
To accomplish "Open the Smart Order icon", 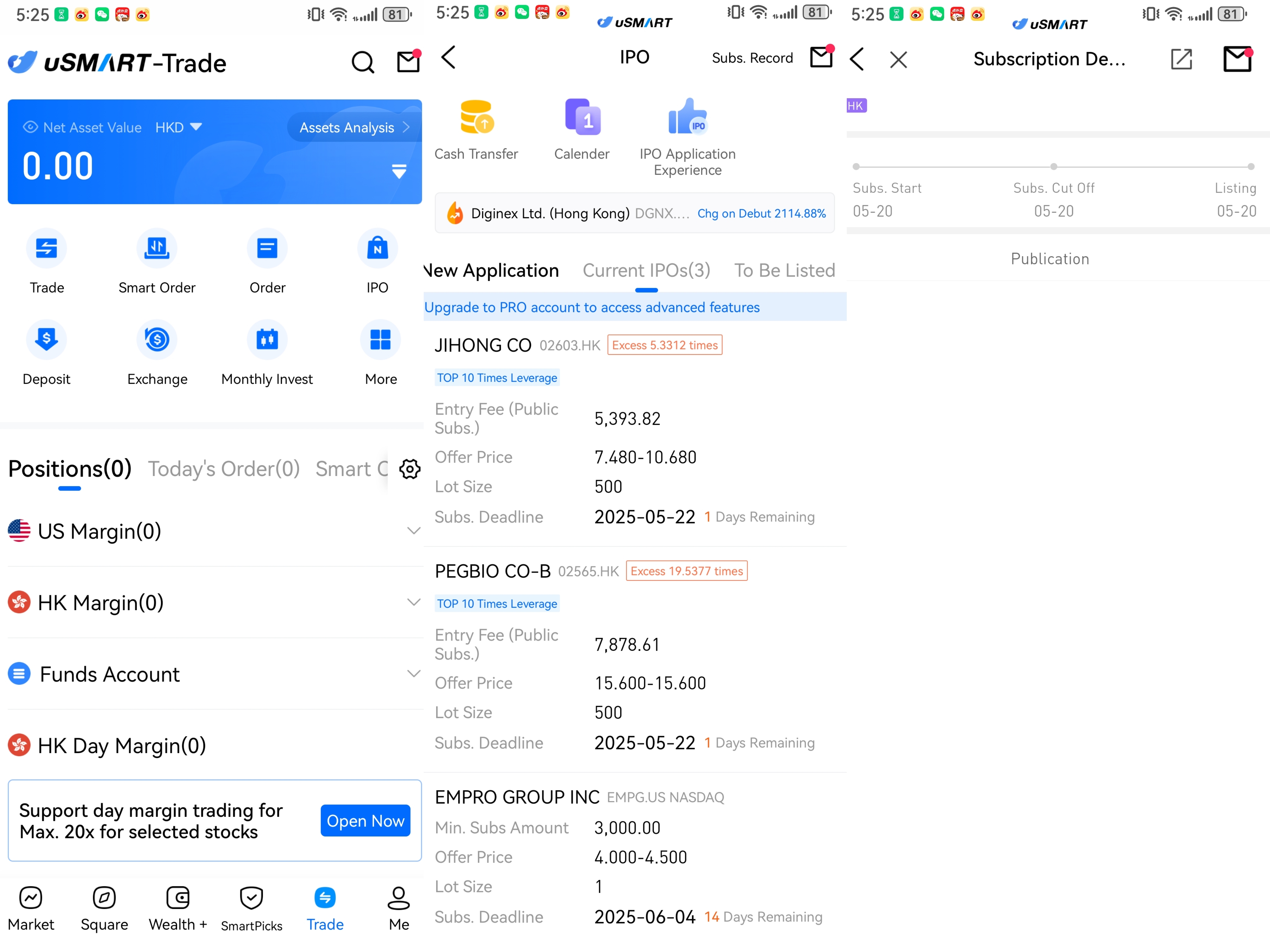I will [x=157, y=249].
